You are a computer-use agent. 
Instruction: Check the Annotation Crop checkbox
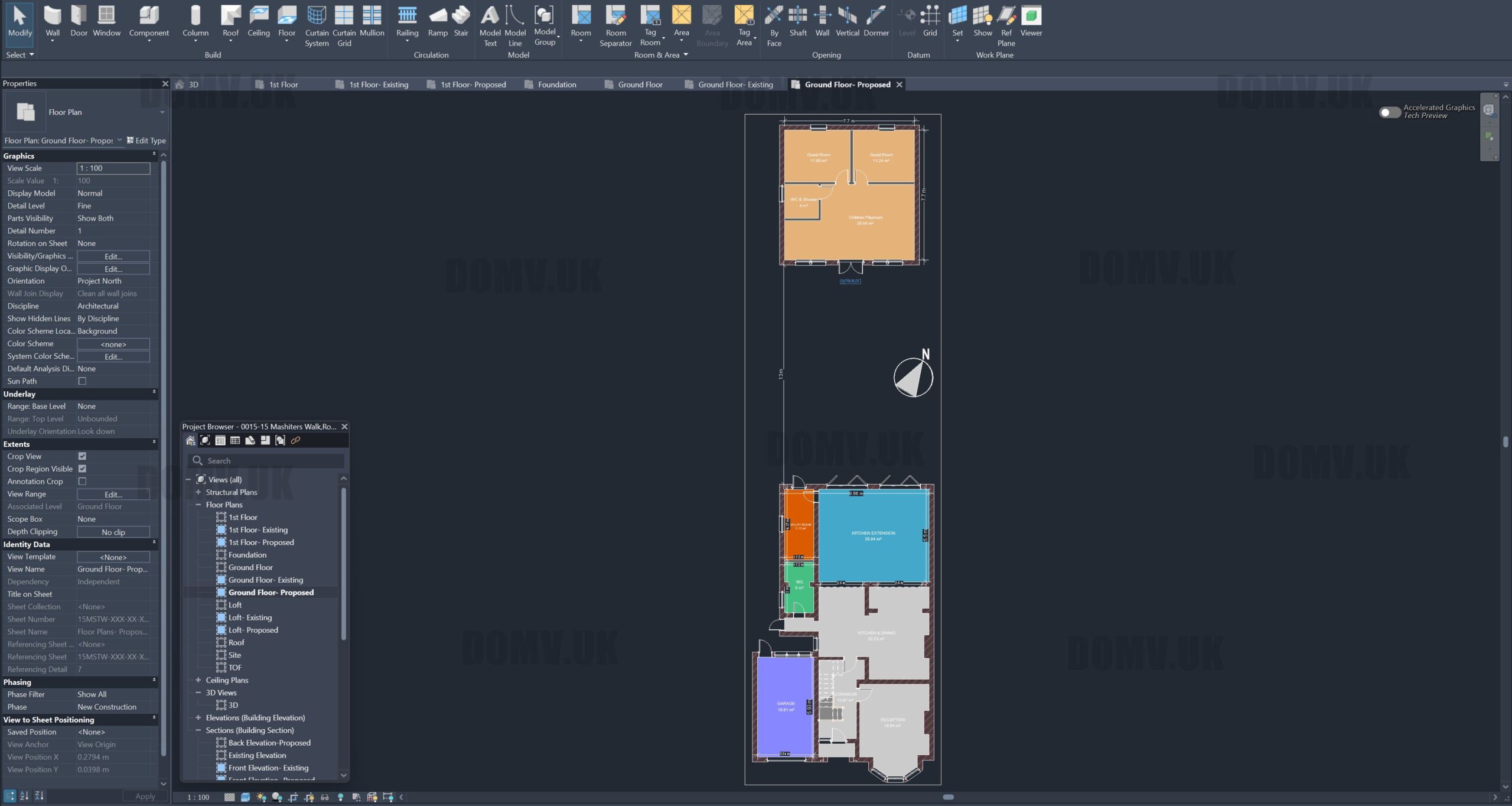(82, 482)
